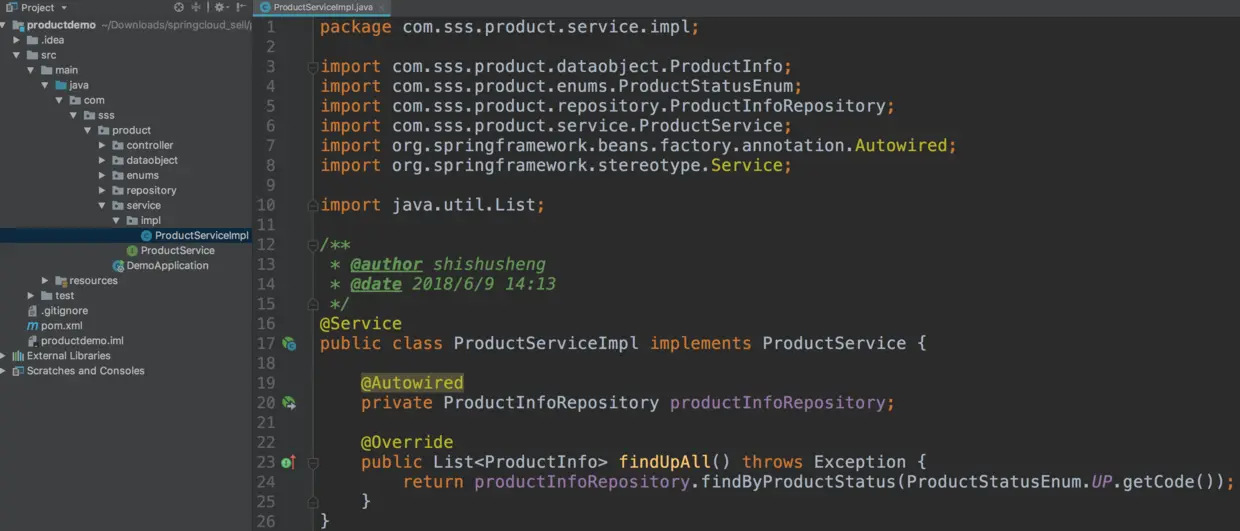Close the ProductServiceImpl.java tab
1240x531 pixels.
[x=382, y=7]
